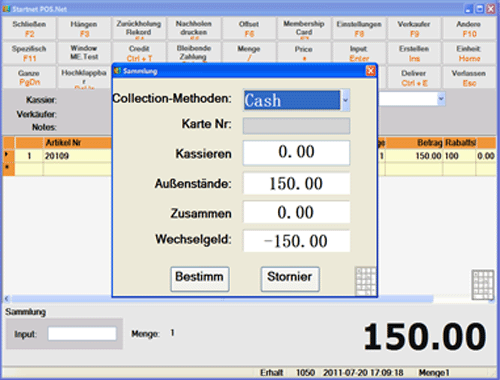Click the Sammlung dialog title icon
Screen dimensions: 500x380
117,71
